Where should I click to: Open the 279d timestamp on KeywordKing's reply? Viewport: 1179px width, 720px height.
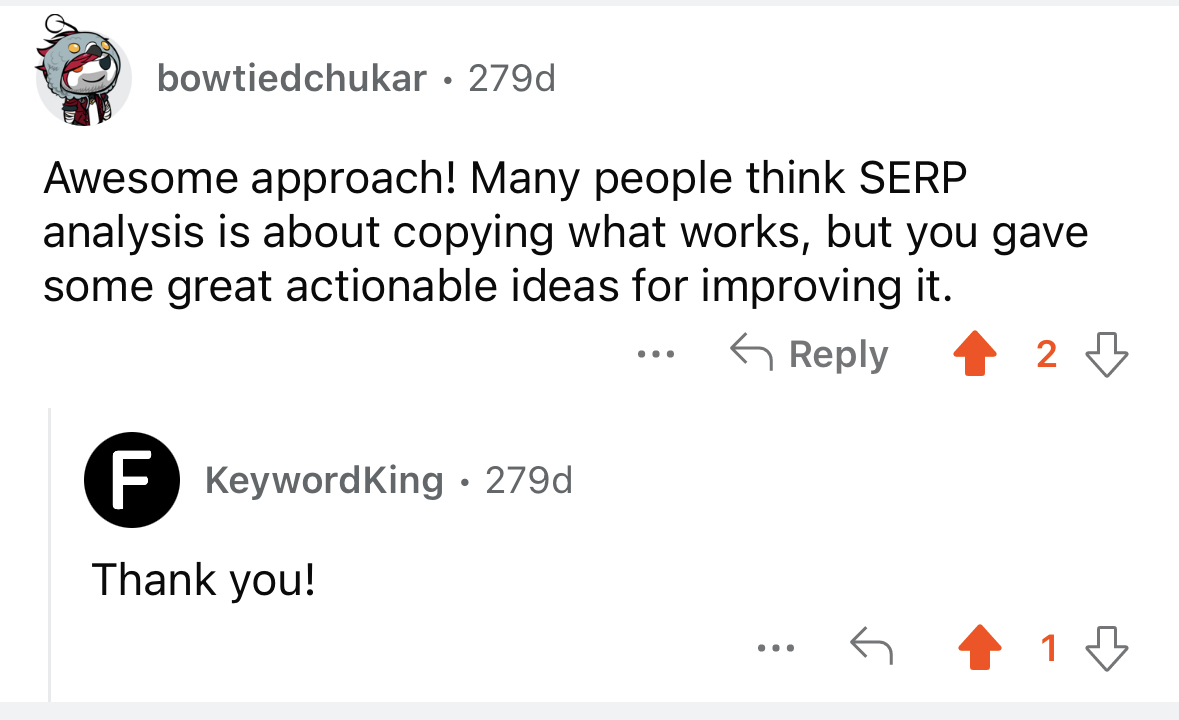(529, 480)
